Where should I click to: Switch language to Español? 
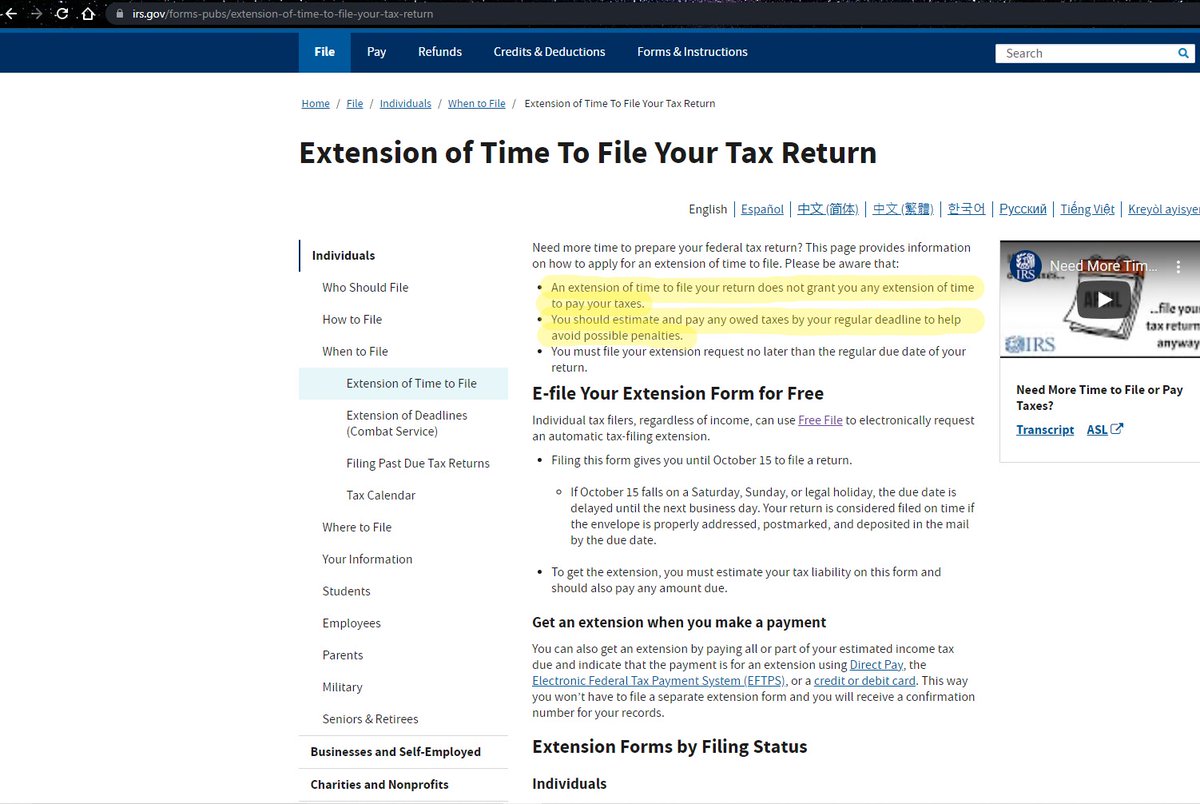point(762,209)
